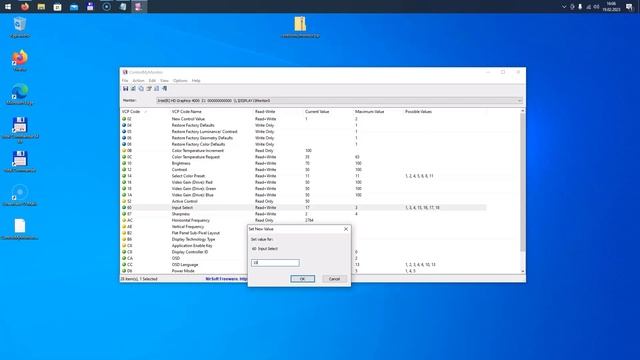Close the Set New Value dialog with X
This screenshot has height=360, width=640.
346,229
